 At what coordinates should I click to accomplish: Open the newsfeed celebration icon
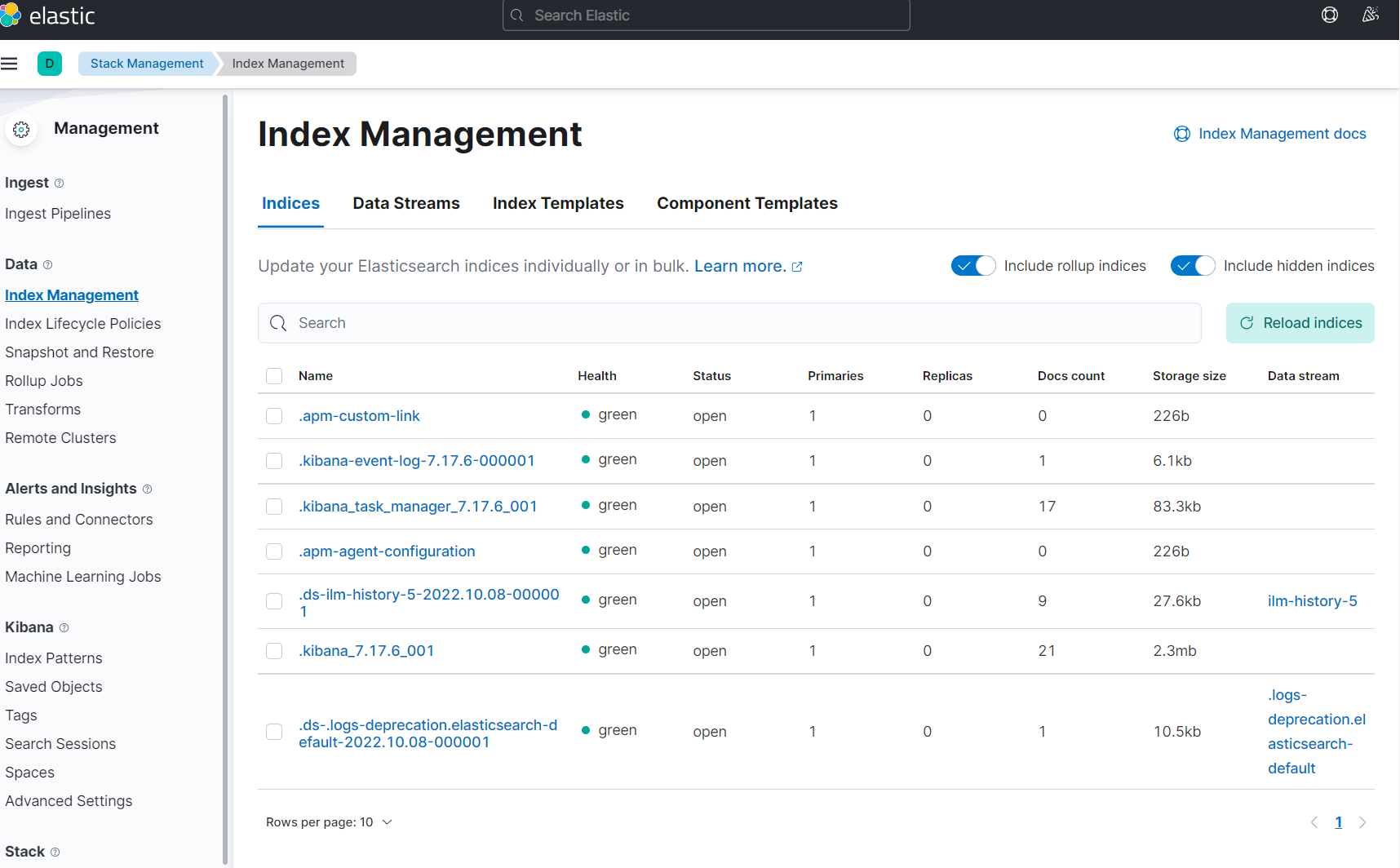[x=1371, y=15]
